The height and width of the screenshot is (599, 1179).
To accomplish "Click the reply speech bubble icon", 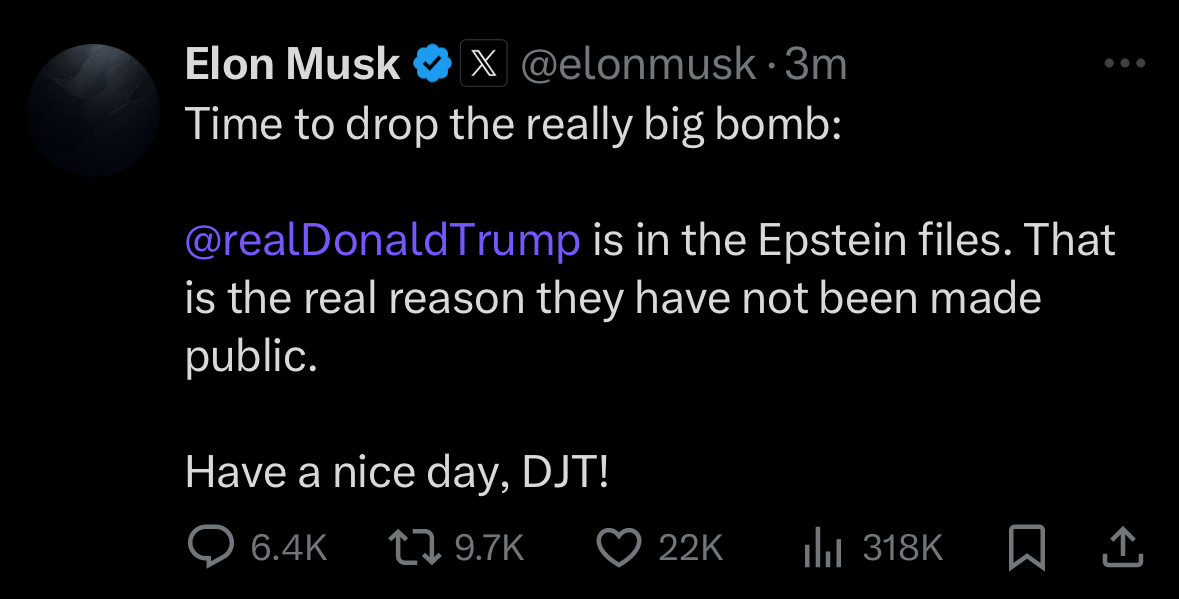I will 210,547.
